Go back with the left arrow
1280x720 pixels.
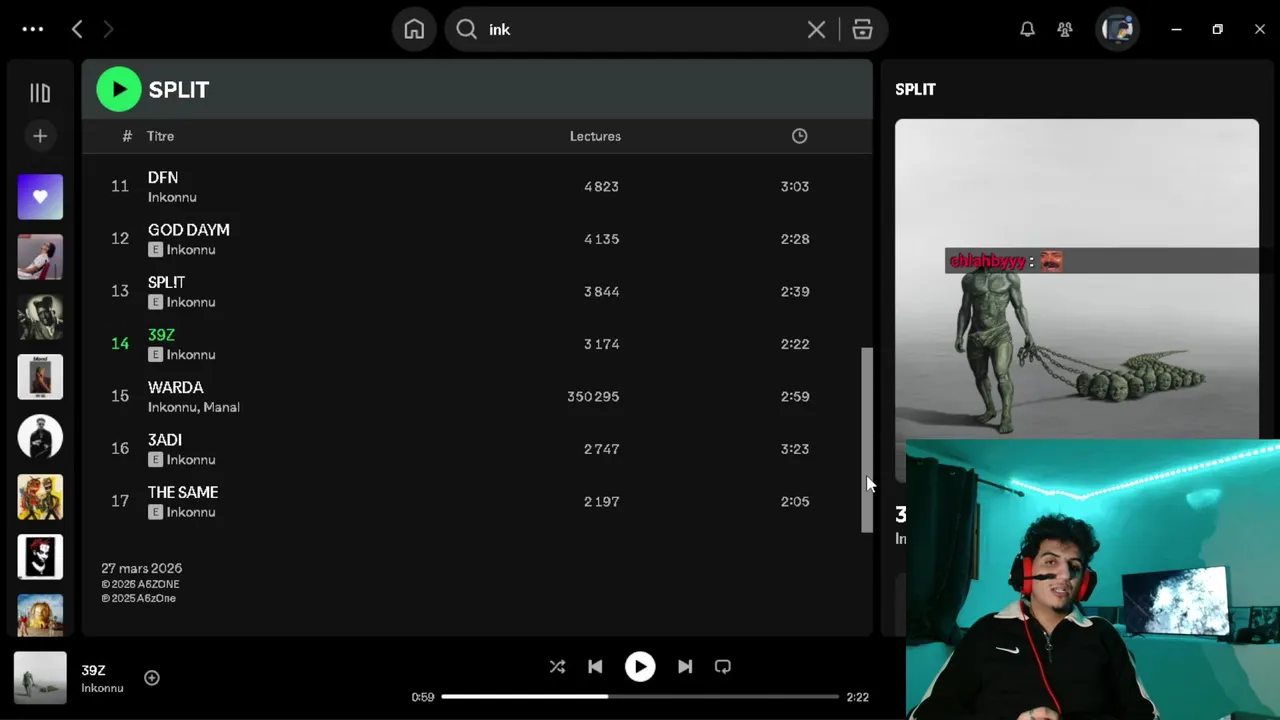(x=77, y=29)
